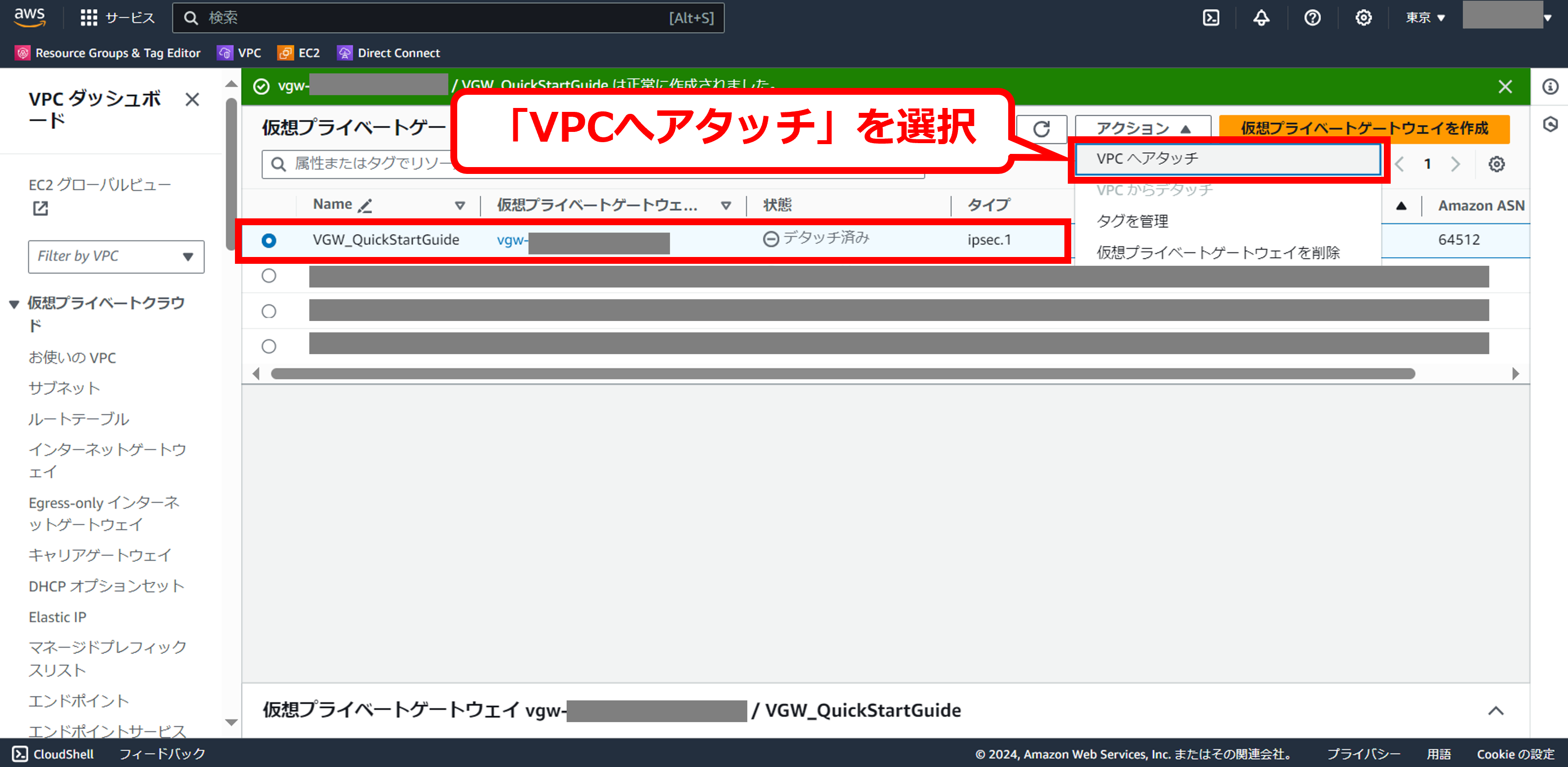The width and height of the screenshot is (1568, 767).
Task: Select タグを管理 menu entry
Action: (1132, 221)
